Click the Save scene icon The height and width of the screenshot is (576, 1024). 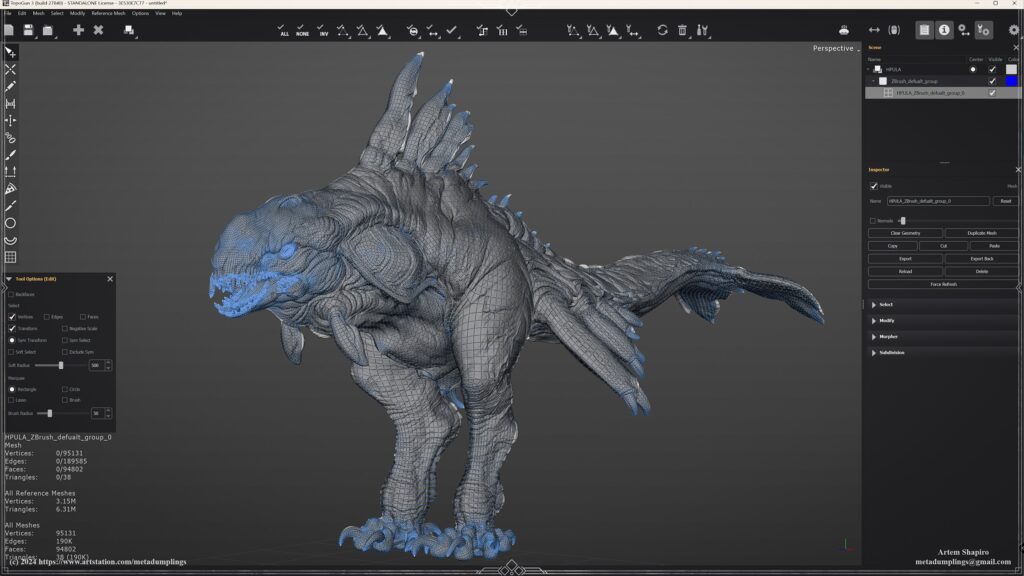point(28,31)
